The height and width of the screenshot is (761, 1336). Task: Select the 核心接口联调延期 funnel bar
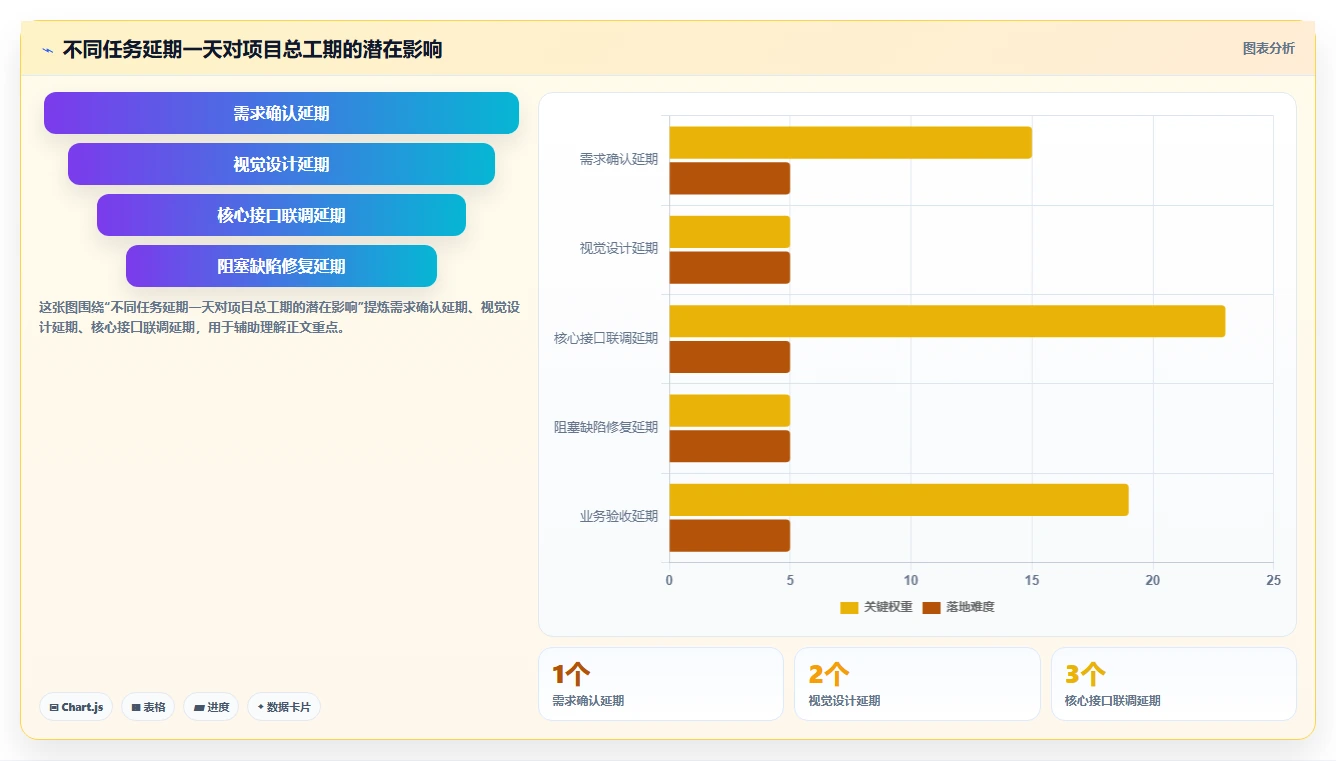[x=281, y=215]
